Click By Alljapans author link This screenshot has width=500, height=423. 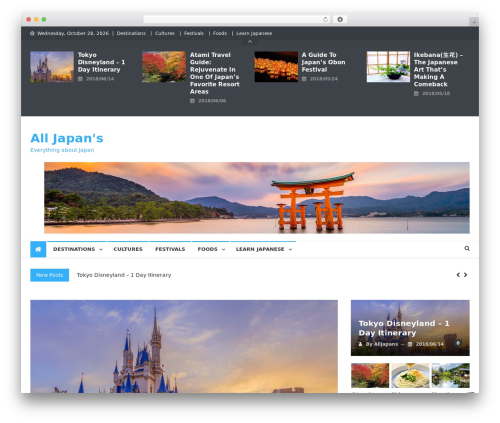tap(382, 344)
